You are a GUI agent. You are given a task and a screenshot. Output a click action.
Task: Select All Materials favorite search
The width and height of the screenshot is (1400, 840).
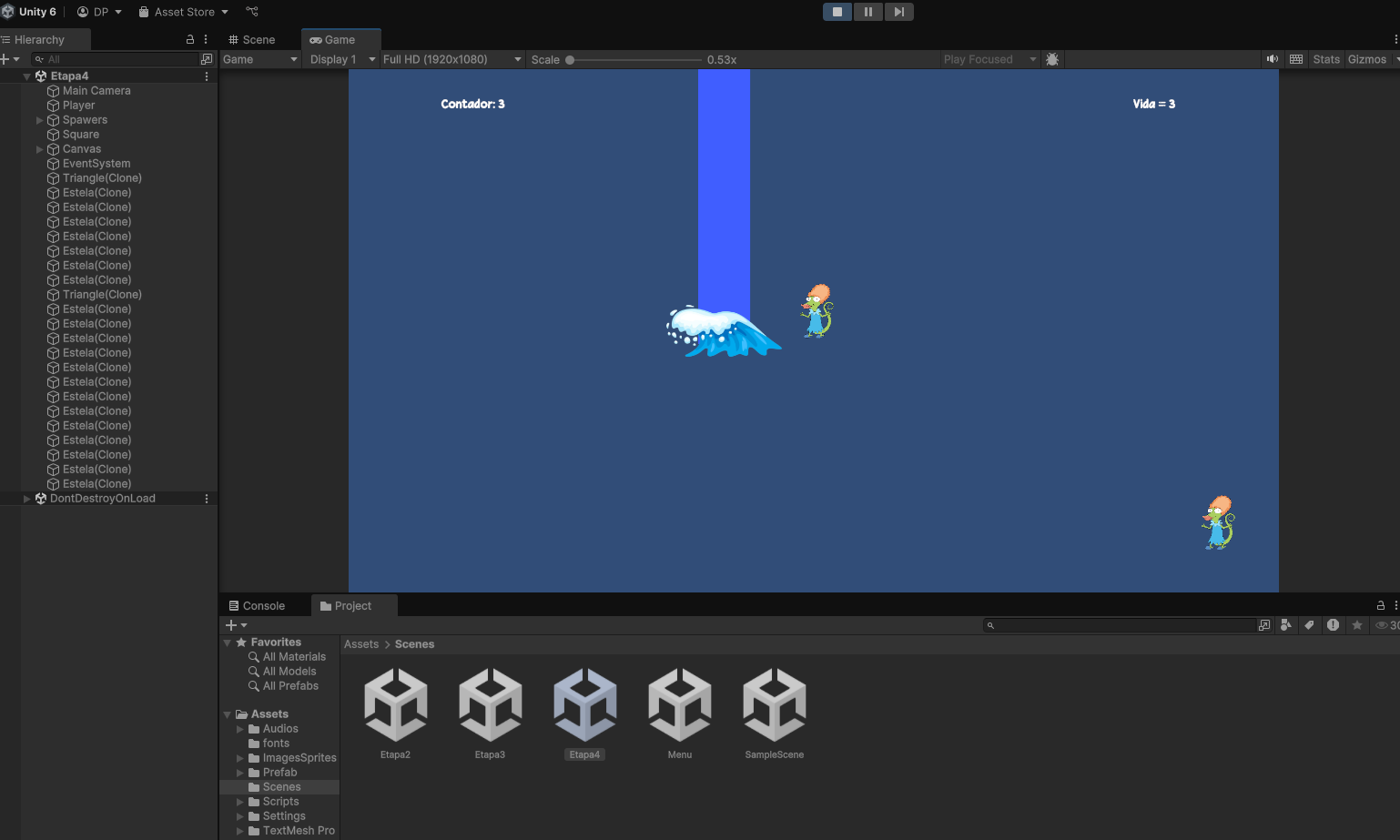(294, 657)
